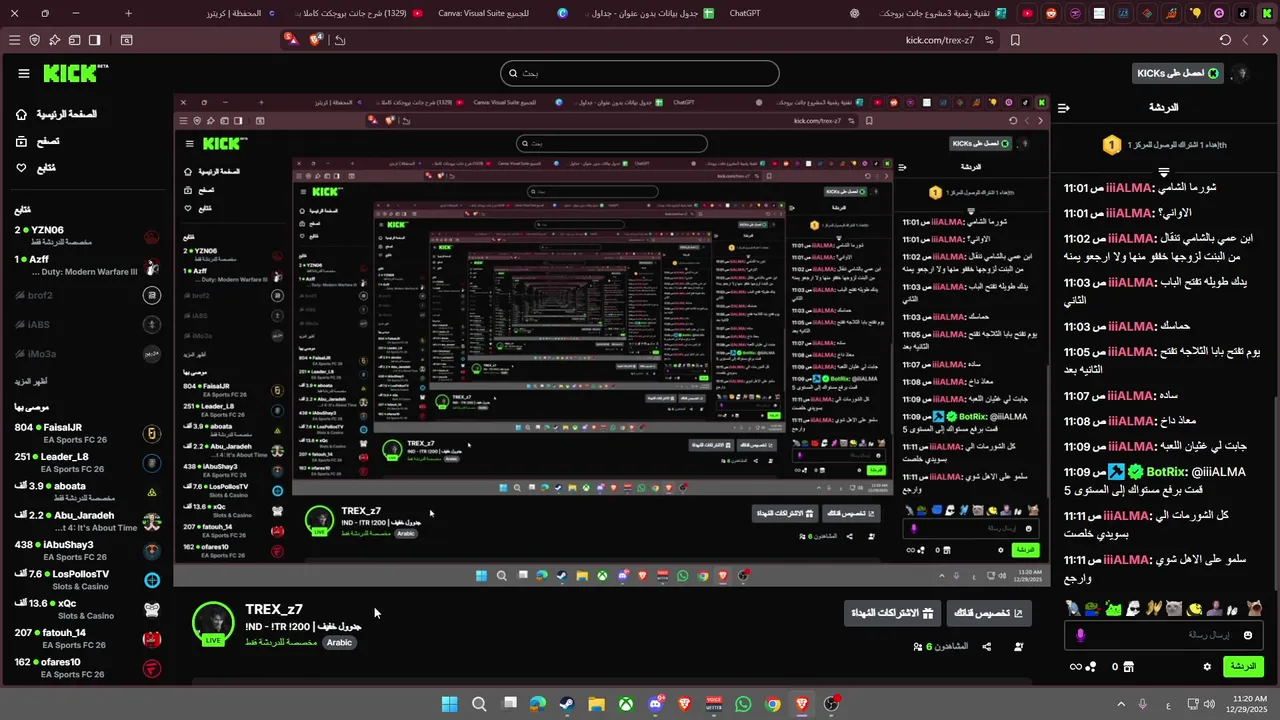Viewport: 1280px width, 720px height.
Task: Click the purple microphone in chat input
Action: [x=1081, y=635]
